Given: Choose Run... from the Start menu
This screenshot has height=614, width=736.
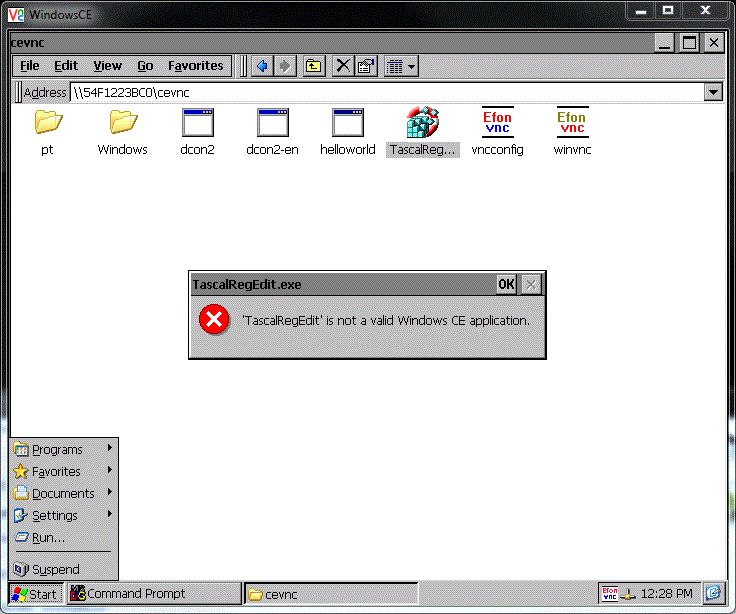Looking at the screenshot, I should click(63, 537).
